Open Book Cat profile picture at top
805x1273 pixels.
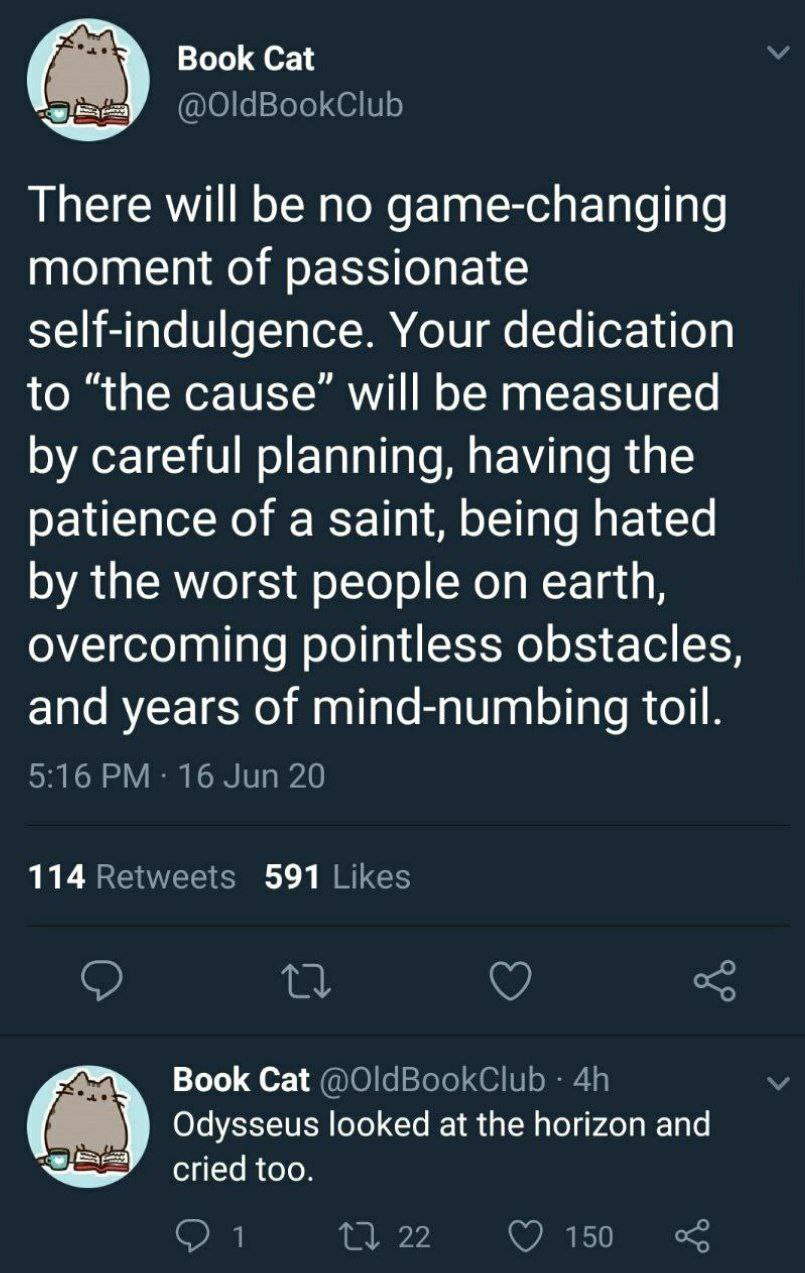88,80
